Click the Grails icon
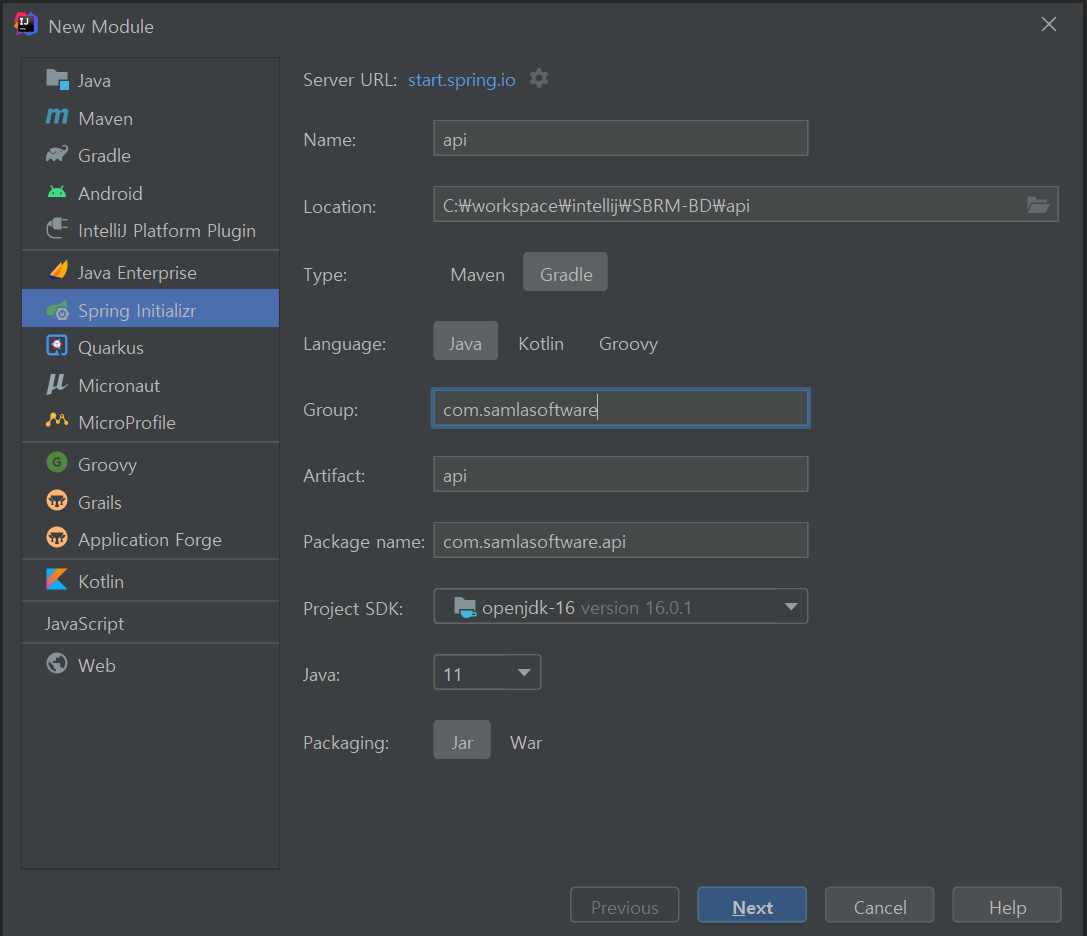 [57, 500]
